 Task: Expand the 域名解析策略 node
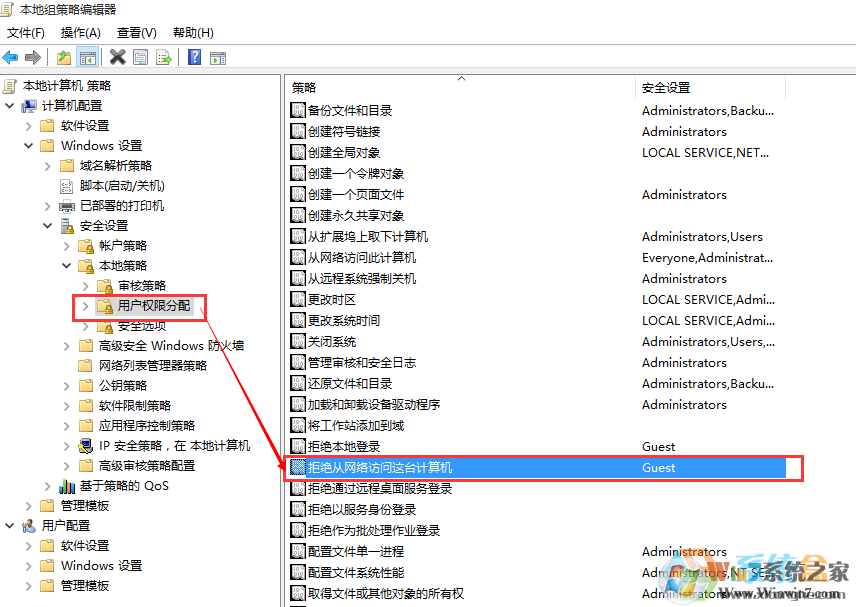tap(47, 166)
